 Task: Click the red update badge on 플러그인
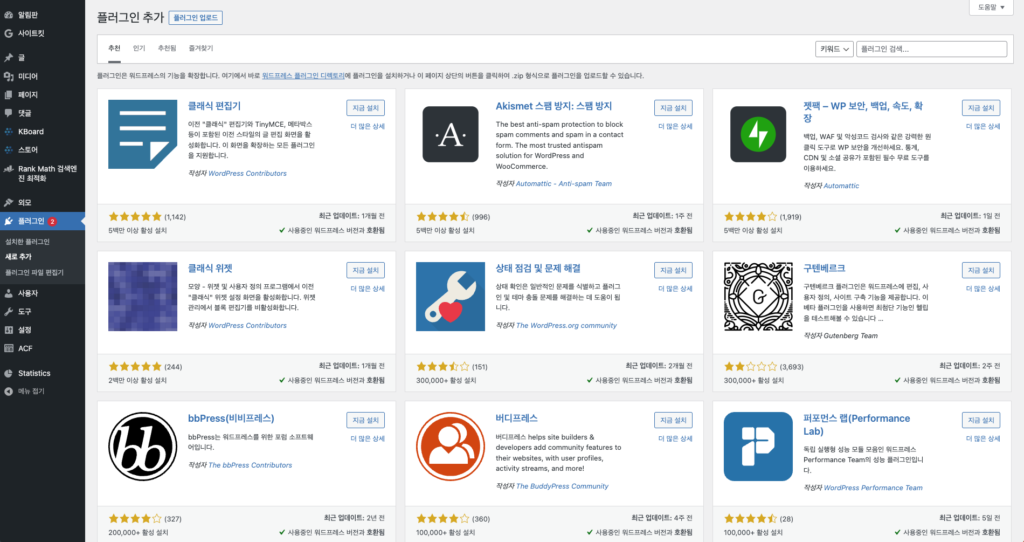[x=52, y=221]
